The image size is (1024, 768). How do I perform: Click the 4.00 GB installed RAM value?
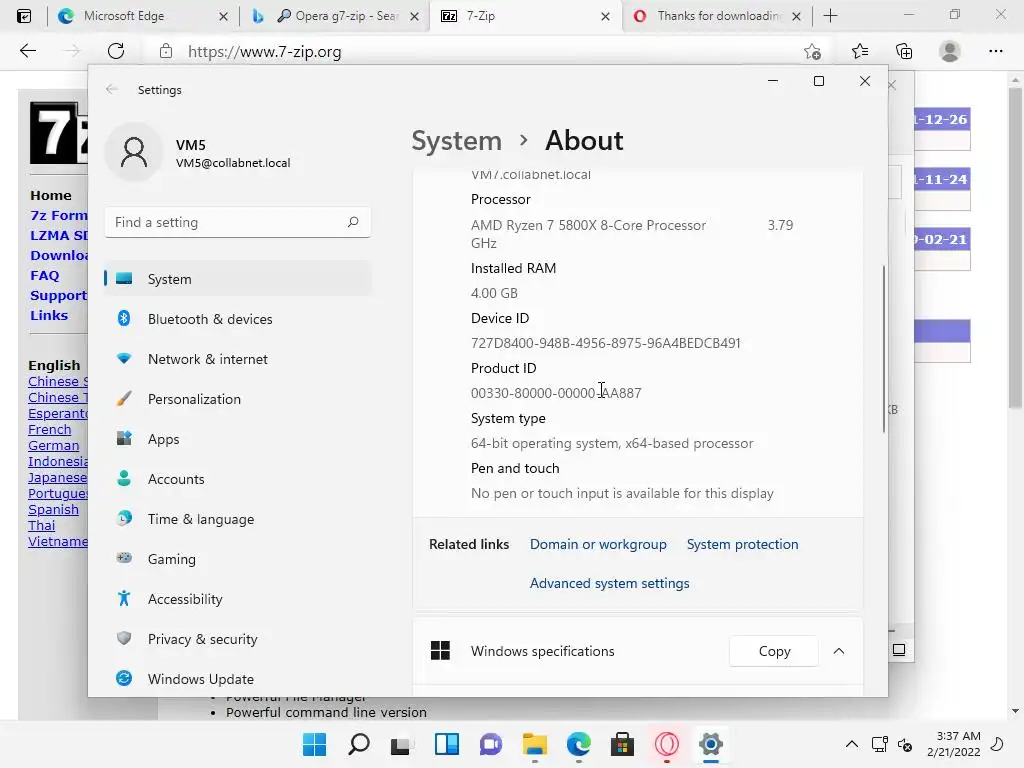pyautogui.click(x=494, y=293)
